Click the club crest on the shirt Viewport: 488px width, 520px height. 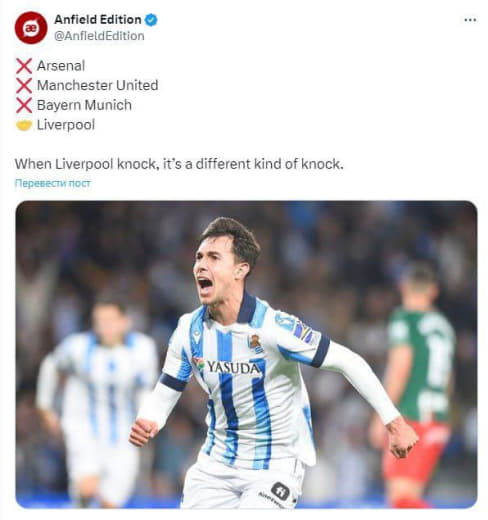255,343
